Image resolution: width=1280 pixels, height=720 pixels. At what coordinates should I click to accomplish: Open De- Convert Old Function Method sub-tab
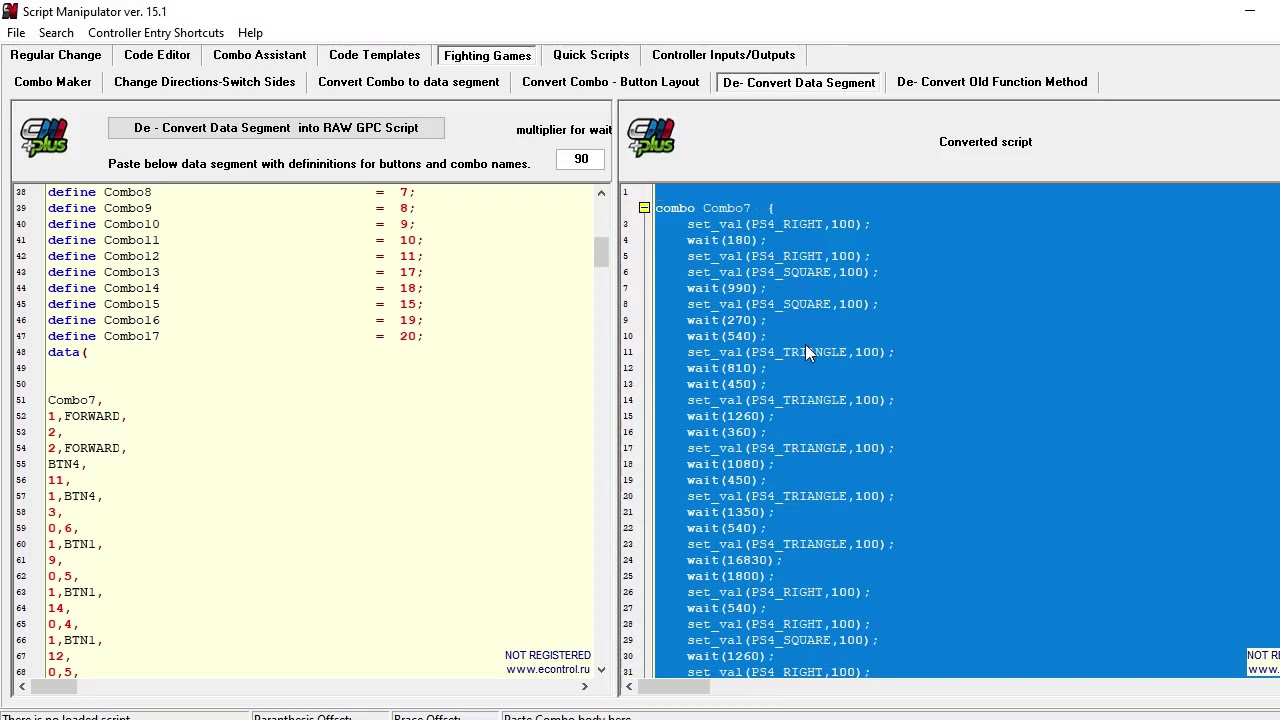[992, 82]
